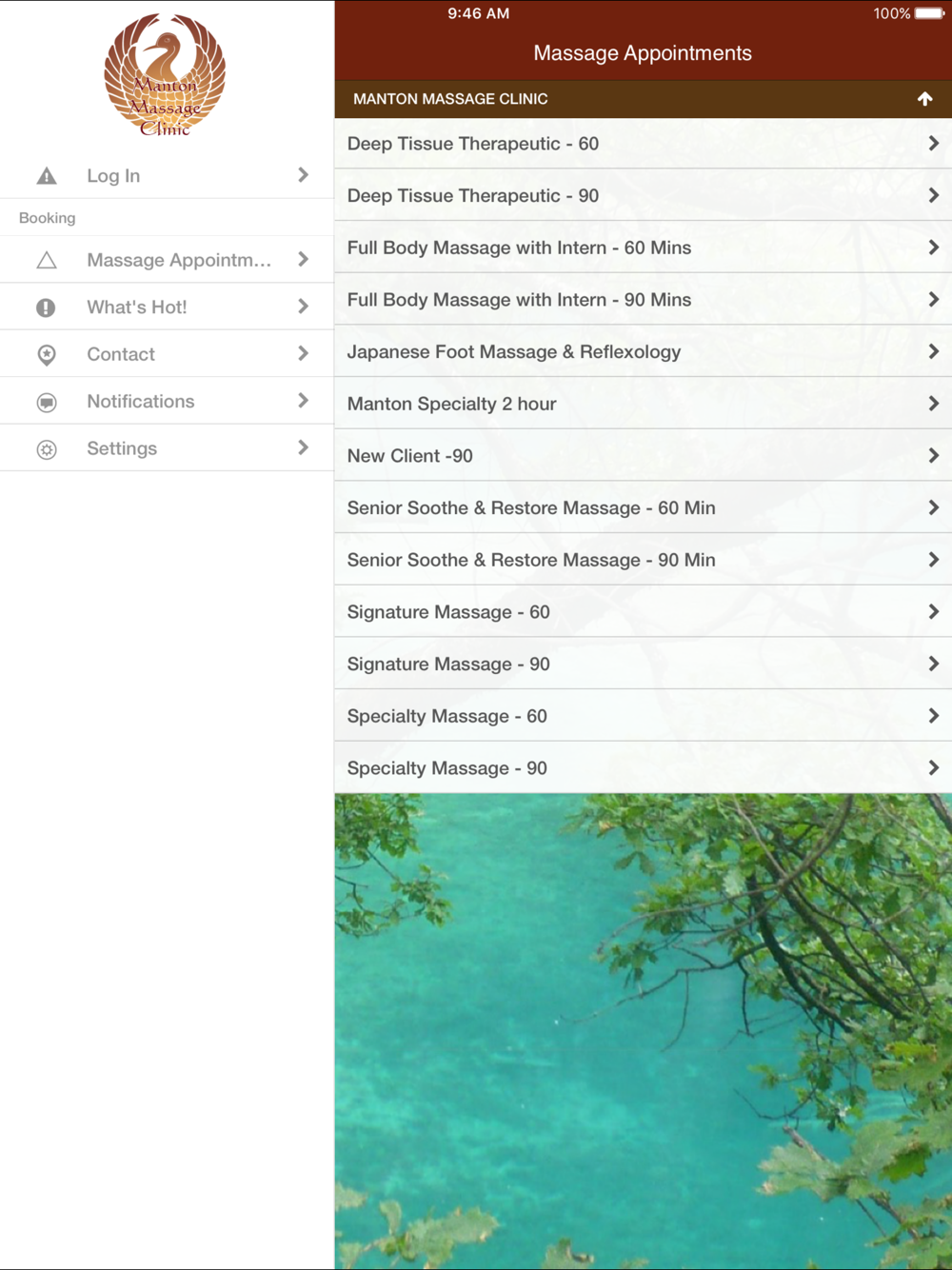Tap chevron on New Client -90 row
Viewport: 952px width, 1270px height.
tap(933, 456)
